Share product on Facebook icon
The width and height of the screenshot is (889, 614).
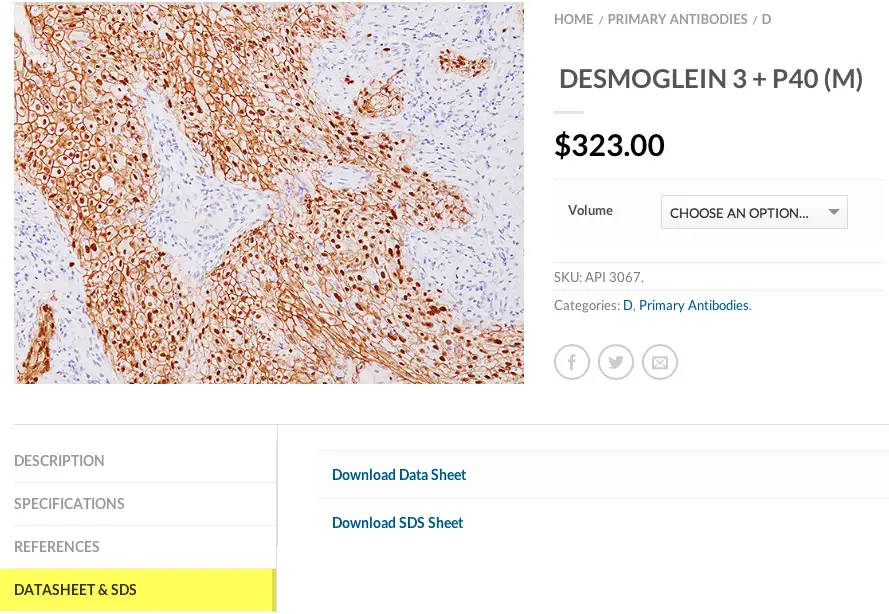(x=572, y=362)
